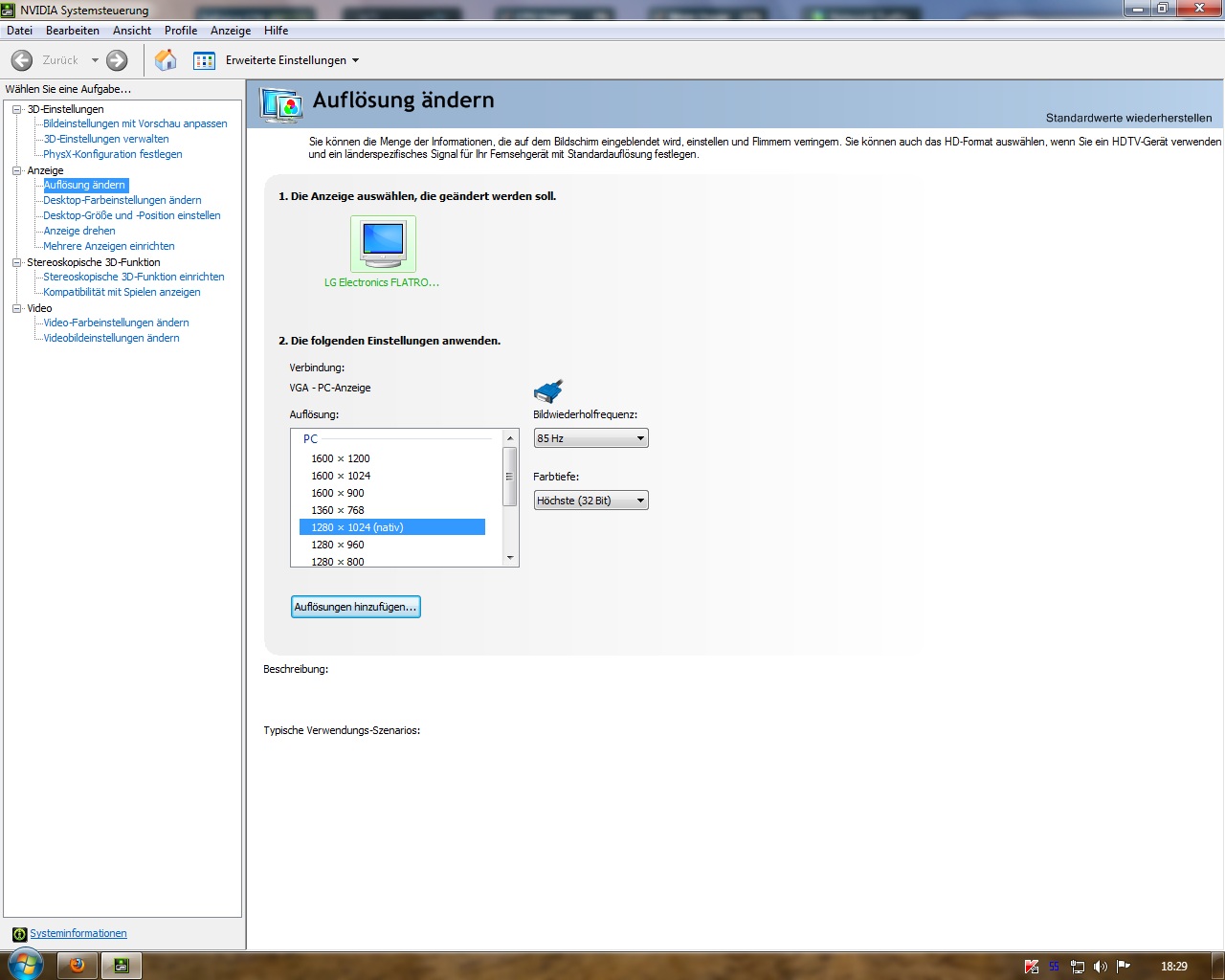
Task: Select resolution 1600 × 1024
Action: [x=392, y=476]
